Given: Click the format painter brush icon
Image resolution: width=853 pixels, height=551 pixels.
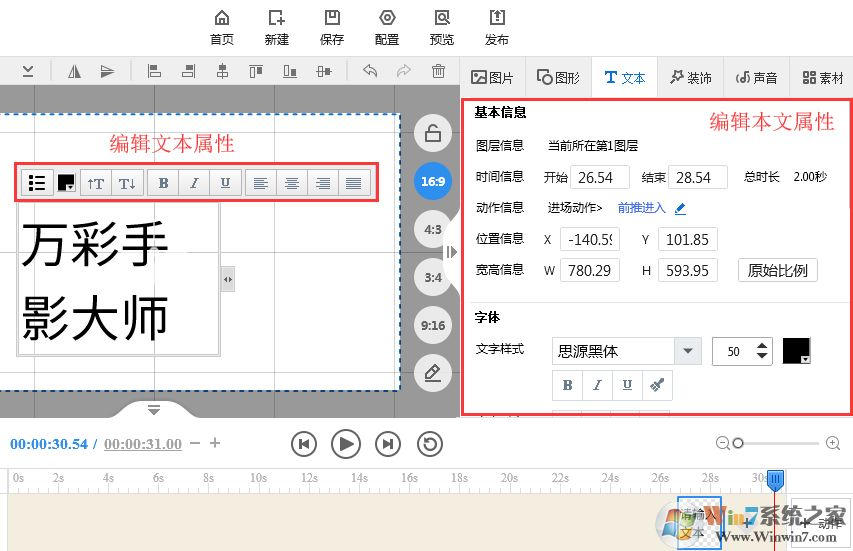Looking at the screenshot, I should [656, 385].
